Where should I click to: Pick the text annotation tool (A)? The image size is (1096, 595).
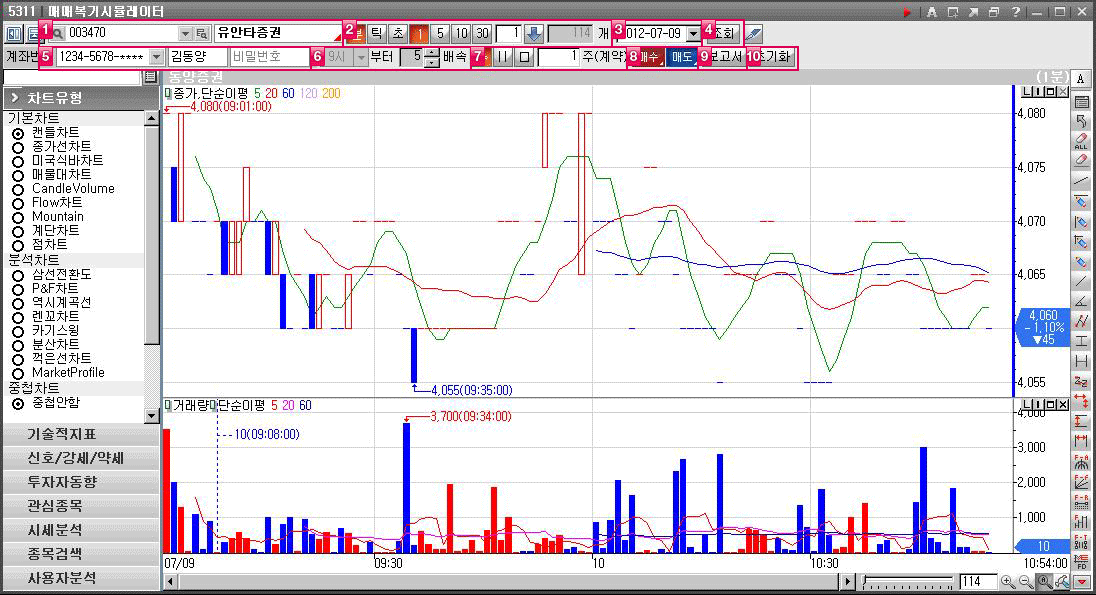[x=1081, y=80]
